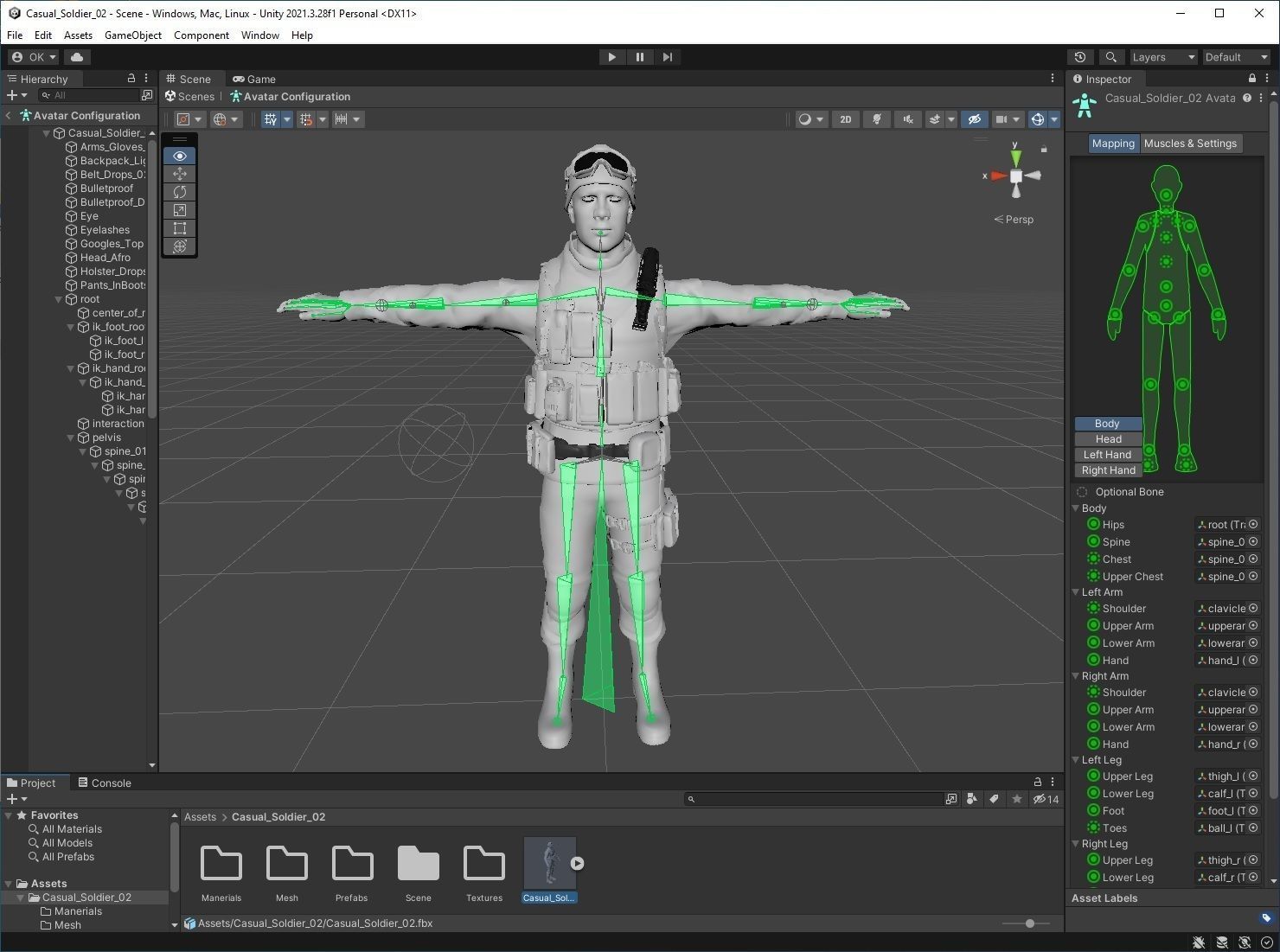Toggle 2D view mode
The image size is (1280, 952).
tap(846, 119)
